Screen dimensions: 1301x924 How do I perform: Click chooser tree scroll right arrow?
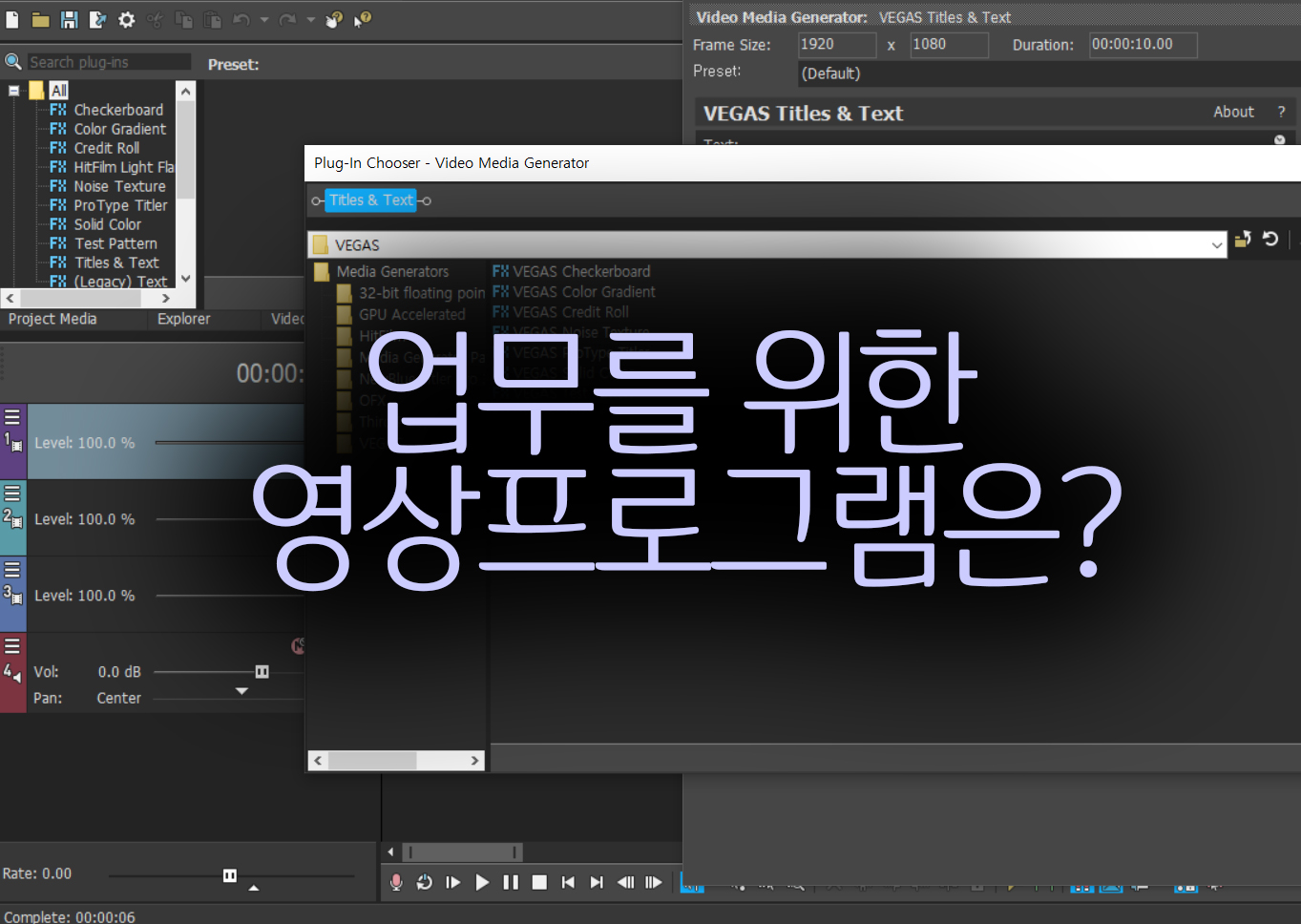click(474, 761)
